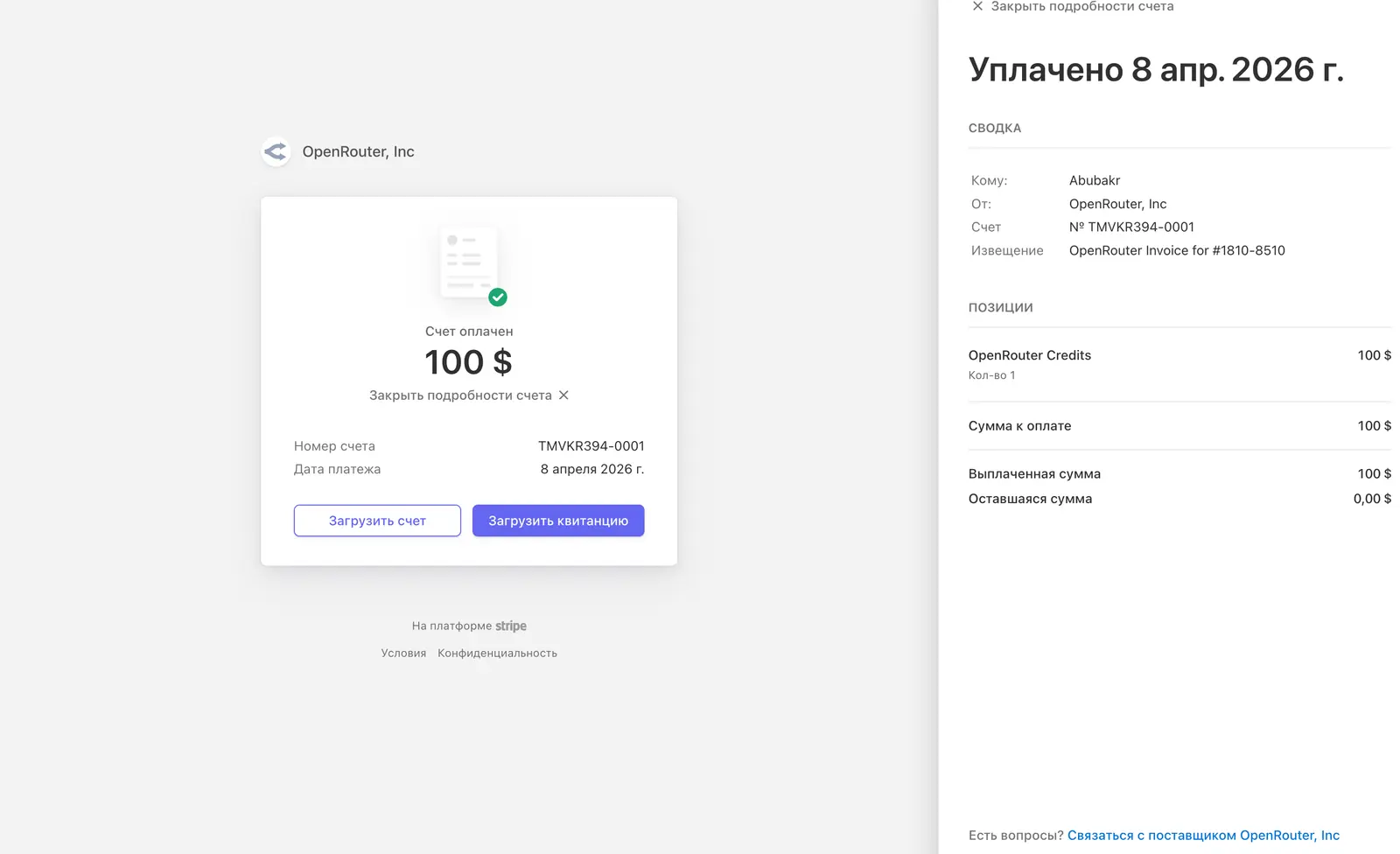Screen dimensions: 1400x854
Task: Click the "СВОДКА" section header
Action: click(x=995, y=128)
